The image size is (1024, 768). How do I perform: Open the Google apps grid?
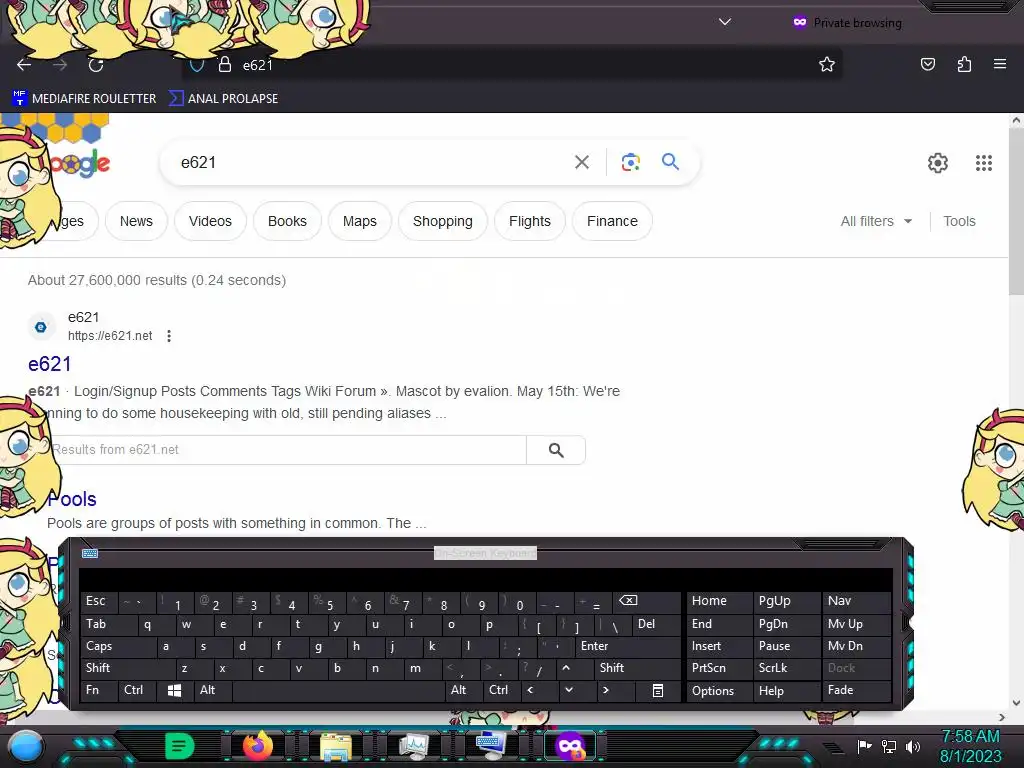tap(984, 163)
